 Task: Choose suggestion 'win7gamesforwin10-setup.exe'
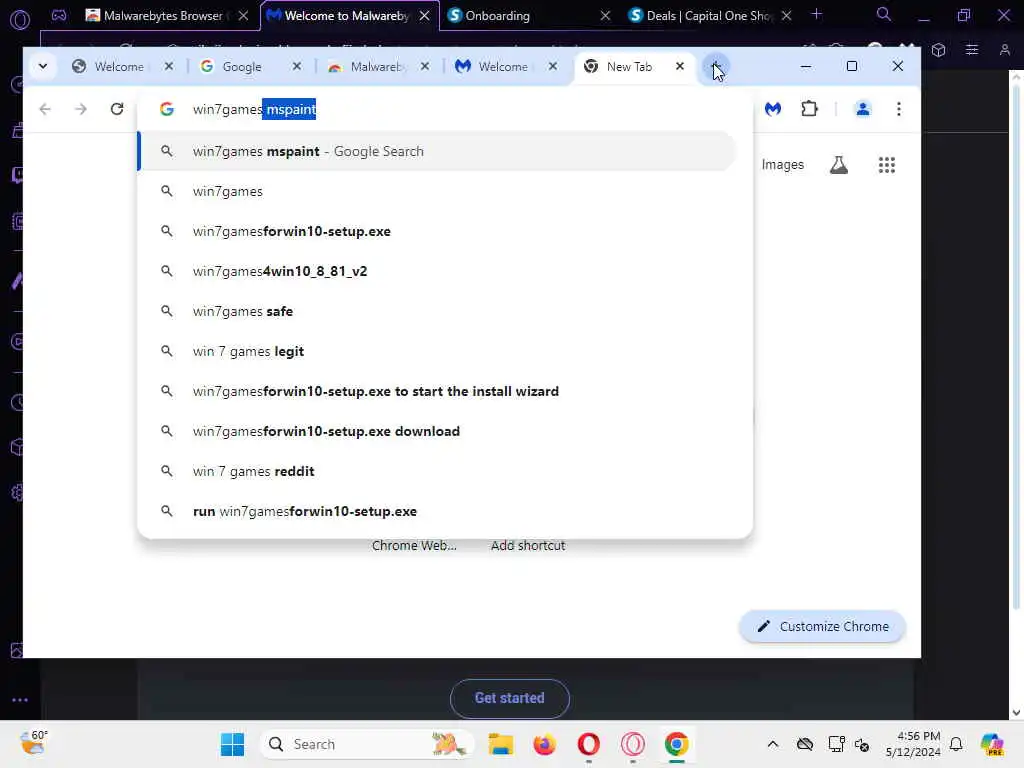(x=438, y=231)
